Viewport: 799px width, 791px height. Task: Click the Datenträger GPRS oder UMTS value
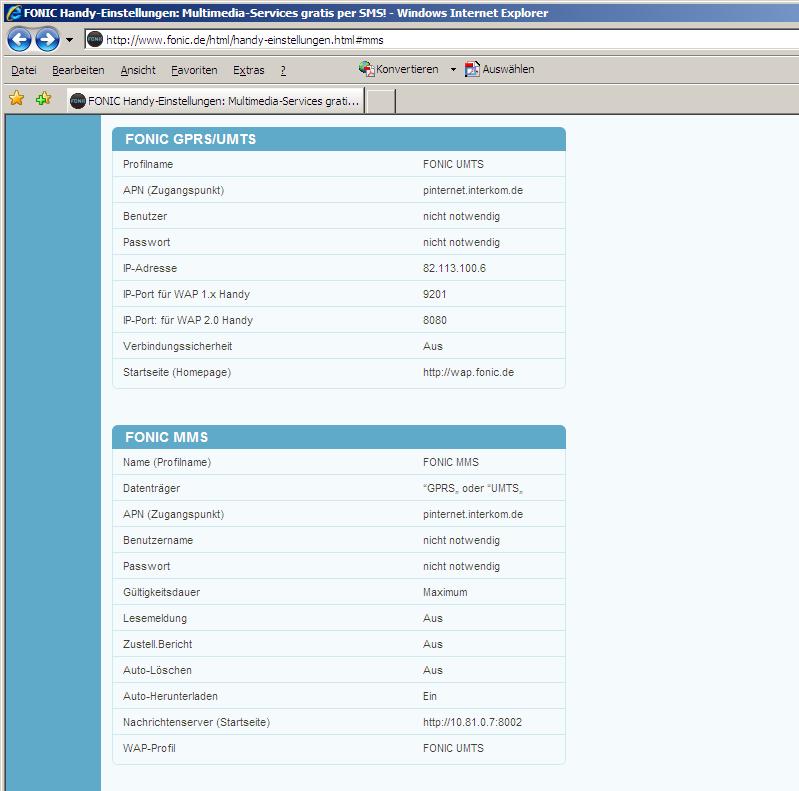(473, 488)
